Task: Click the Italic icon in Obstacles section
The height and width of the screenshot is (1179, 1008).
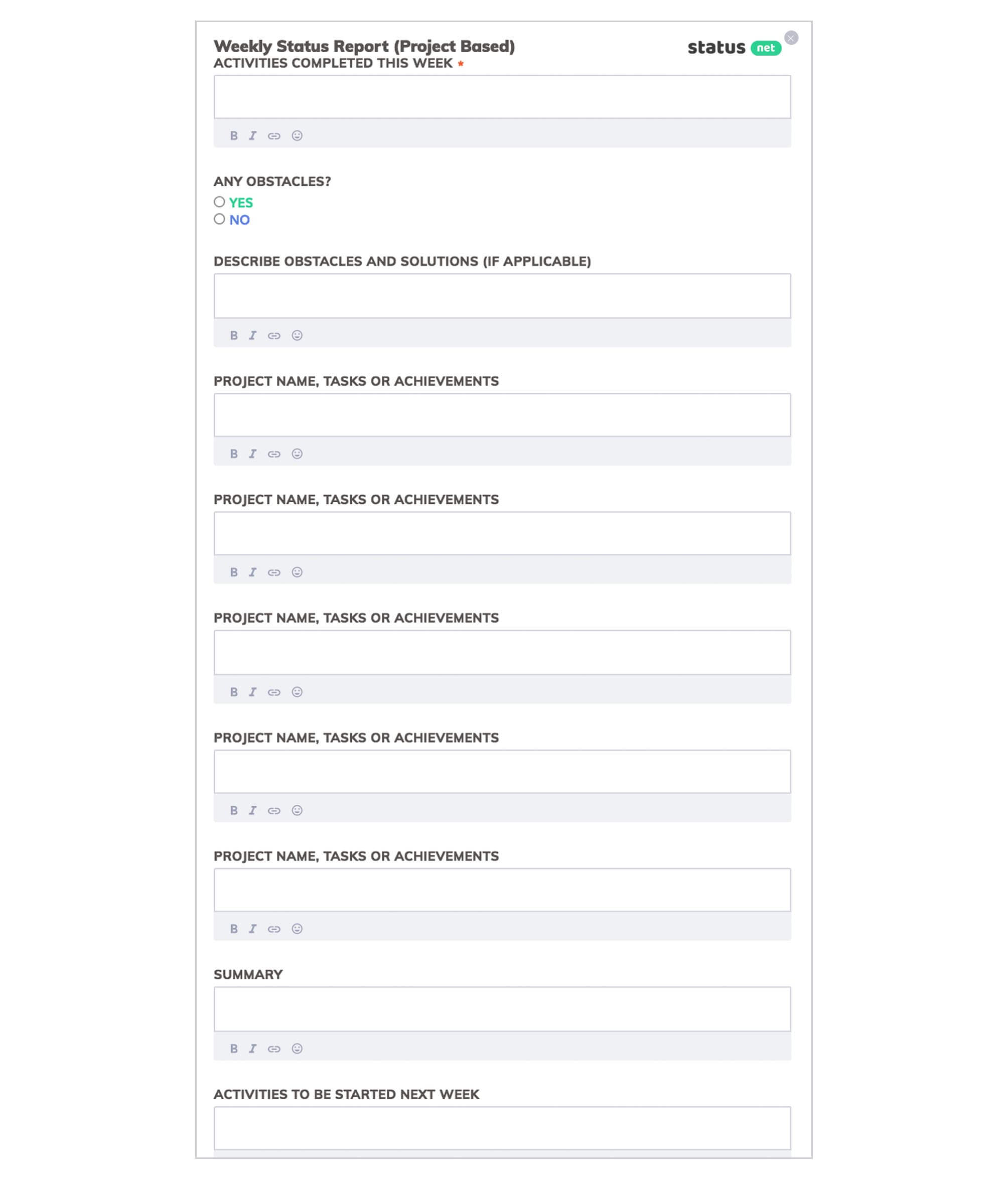Action: coord(253,334)
